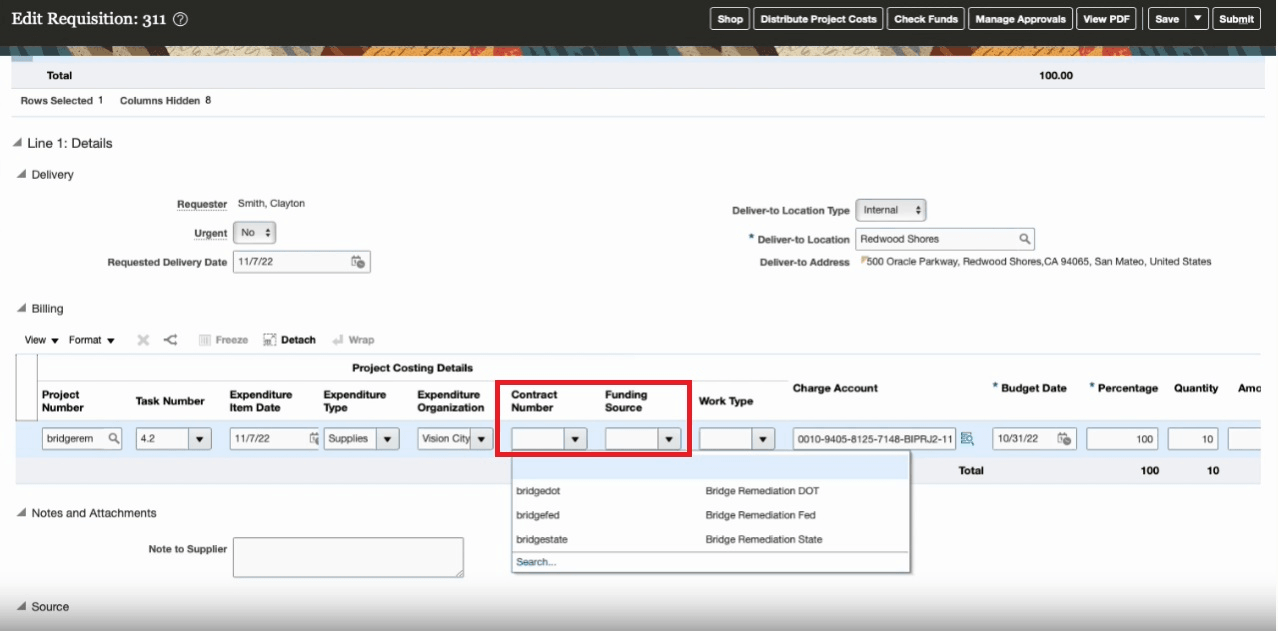This screenshot has height=631, width=1278.
Task: Submit the requisition
Action: click(1236, 17)
